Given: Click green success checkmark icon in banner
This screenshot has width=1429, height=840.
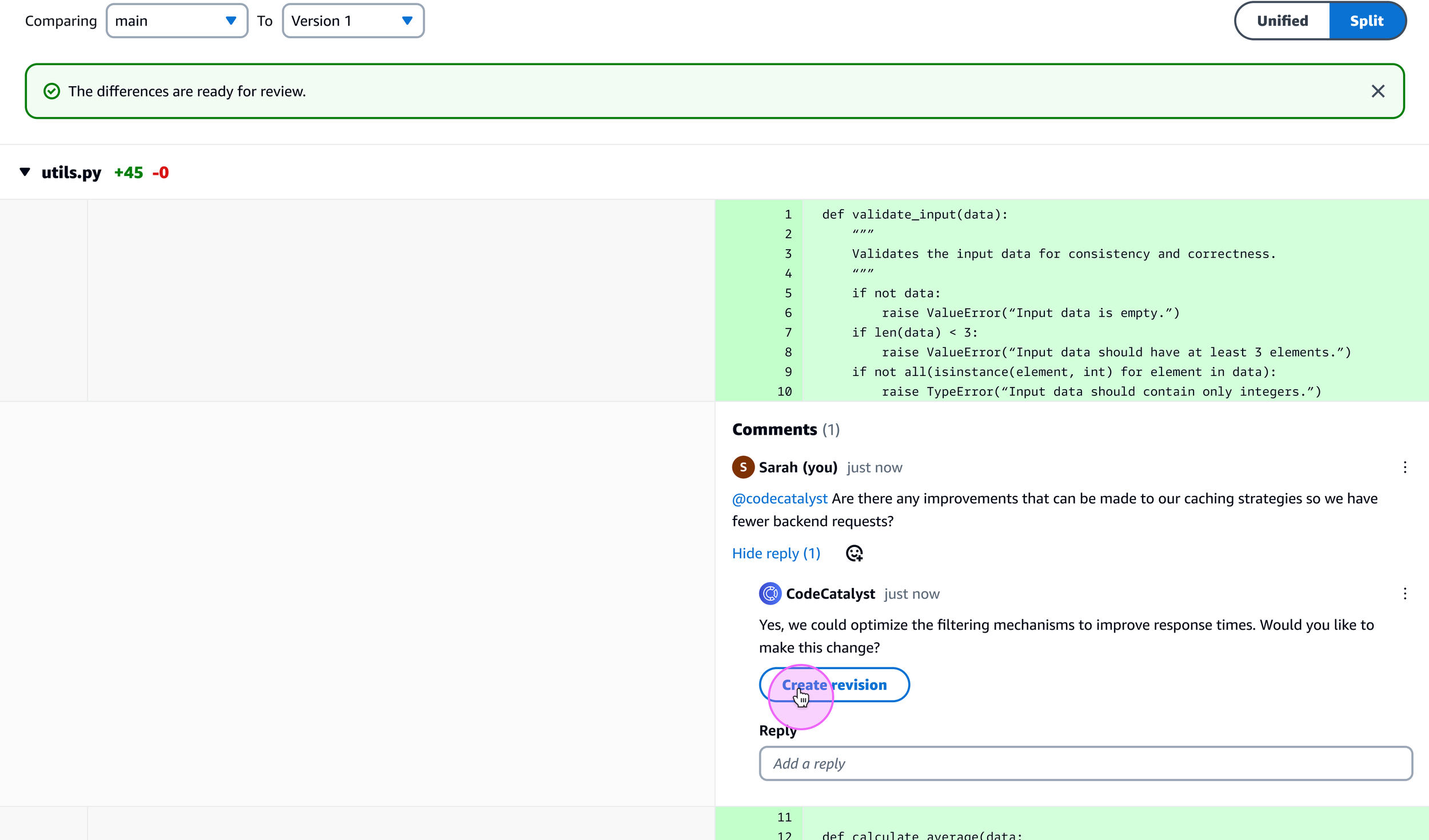Looking at the screenshot, I should [52, 91].
